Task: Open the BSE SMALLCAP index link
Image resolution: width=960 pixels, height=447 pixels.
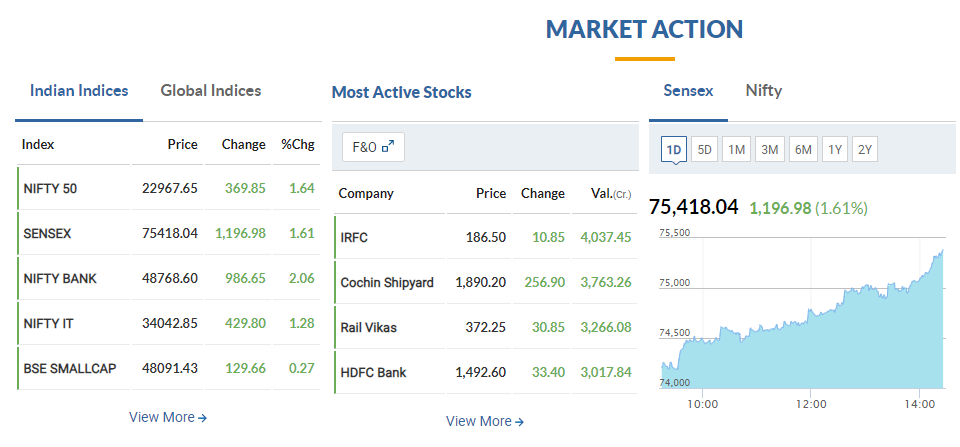Action: click(70, 369)
